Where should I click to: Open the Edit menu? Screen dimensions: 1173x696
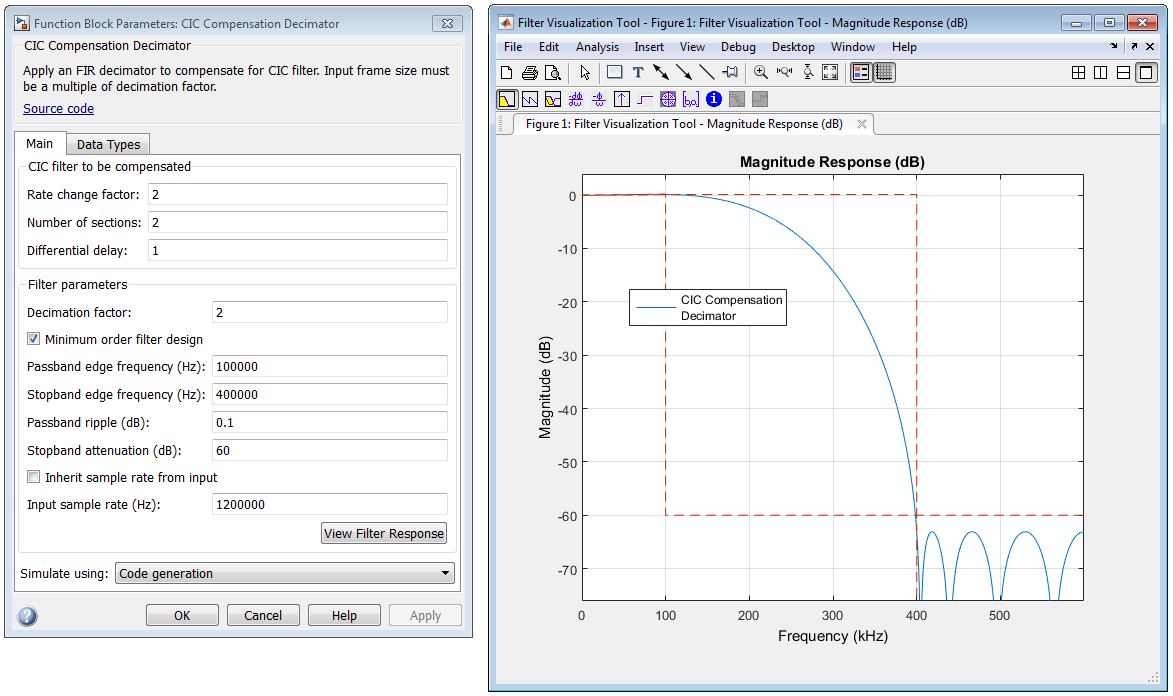pyautogui.click(x=548, y=46)
